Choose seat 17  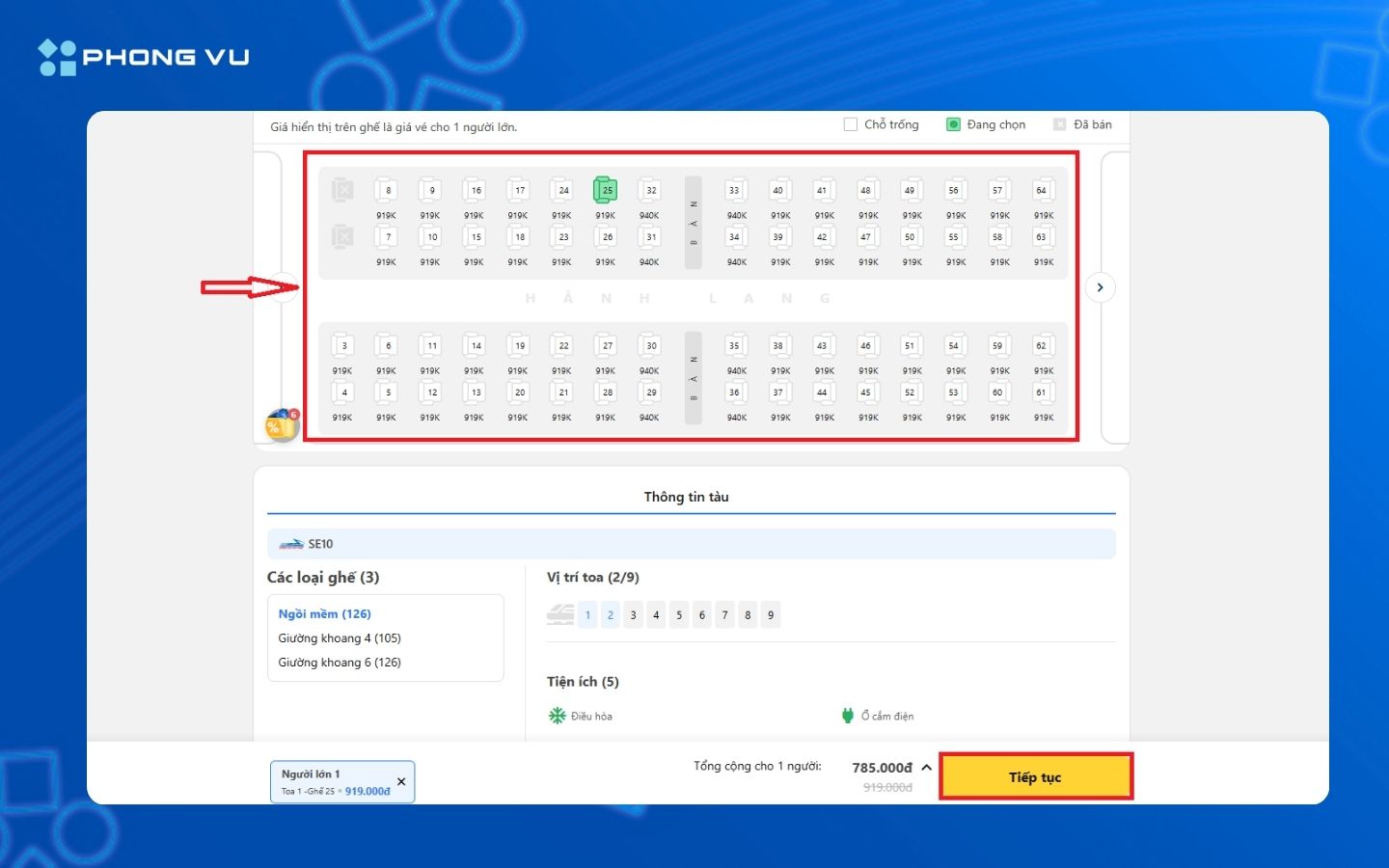[x=518, y=191]
